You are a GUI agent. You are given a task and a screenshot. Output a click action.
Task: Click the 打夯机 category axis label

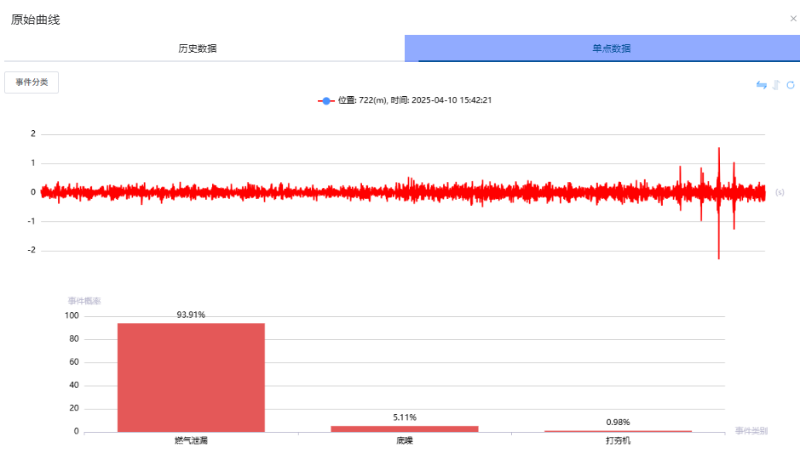click(x=618, y=440)
